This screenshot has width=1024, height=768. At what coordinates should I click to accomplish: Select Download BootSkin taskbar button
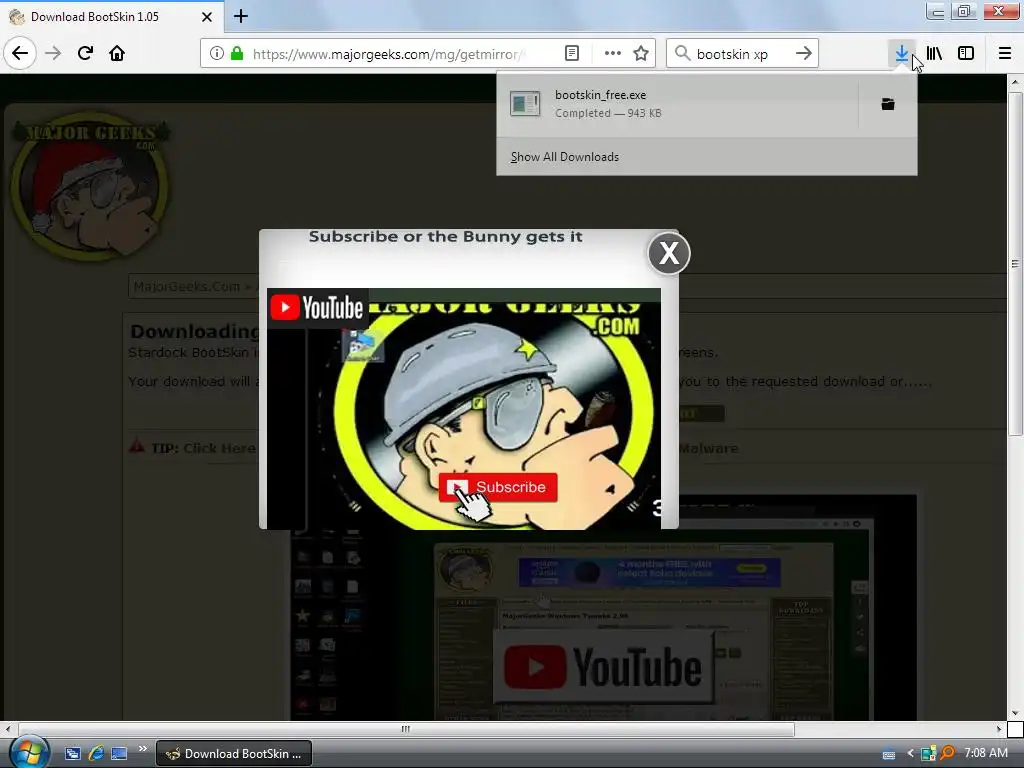tap(234, 754)
